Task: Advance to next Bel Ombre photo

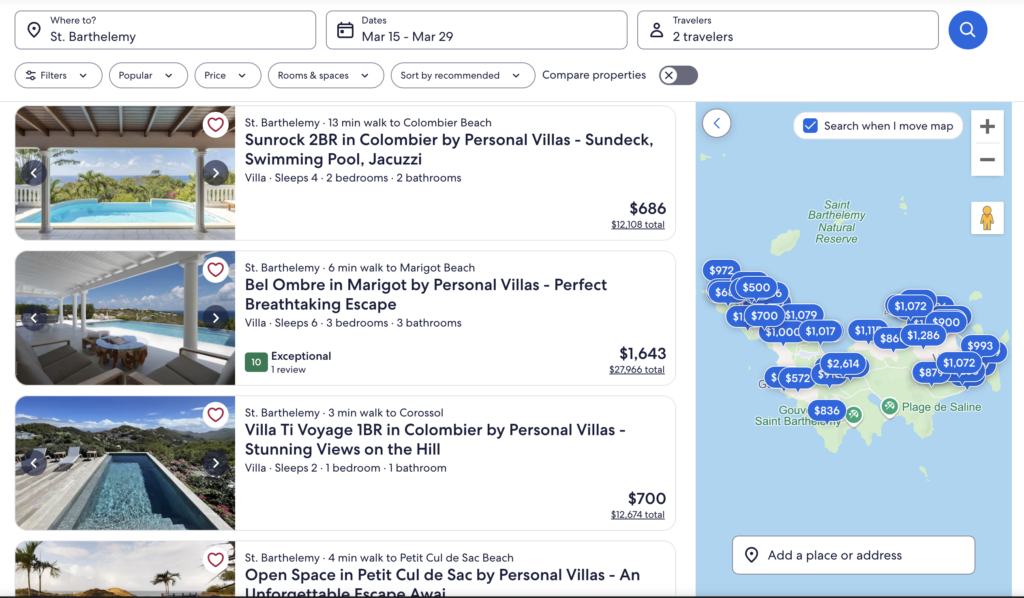Action: pos(216,318)
